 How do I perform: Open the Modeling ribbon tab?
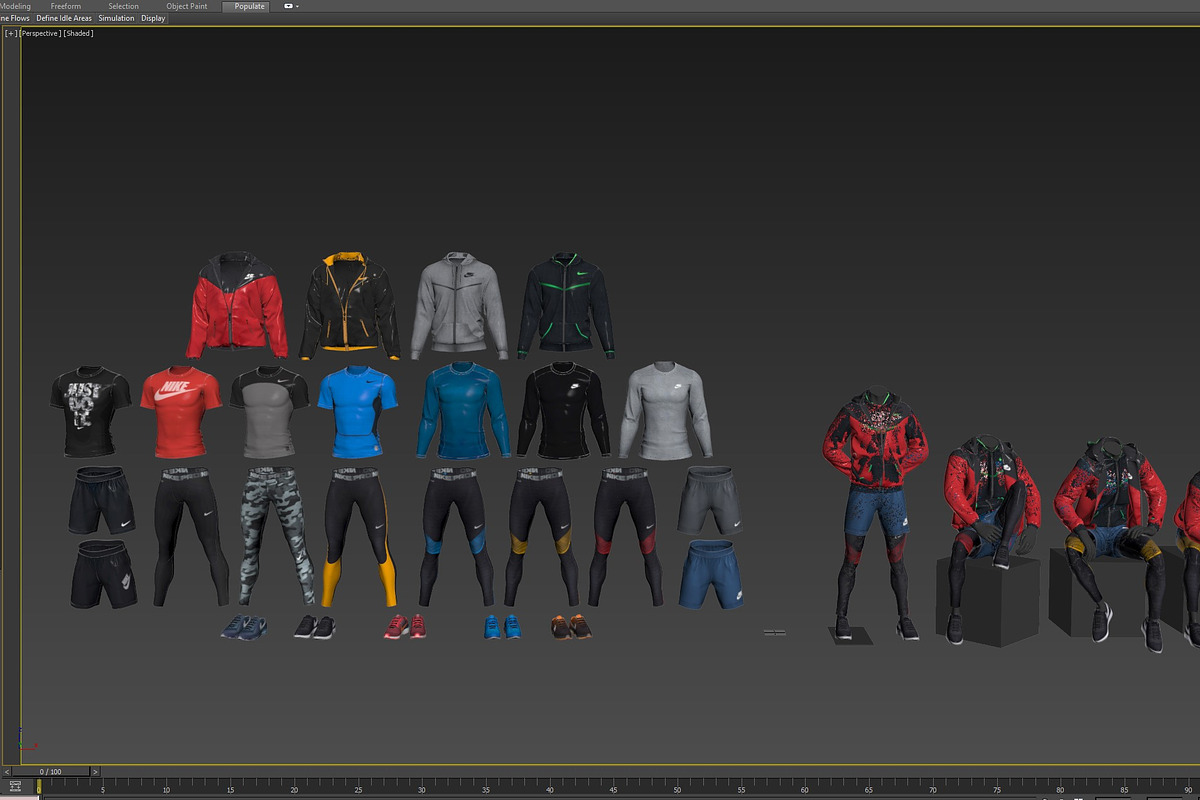[x=14, y=6]
